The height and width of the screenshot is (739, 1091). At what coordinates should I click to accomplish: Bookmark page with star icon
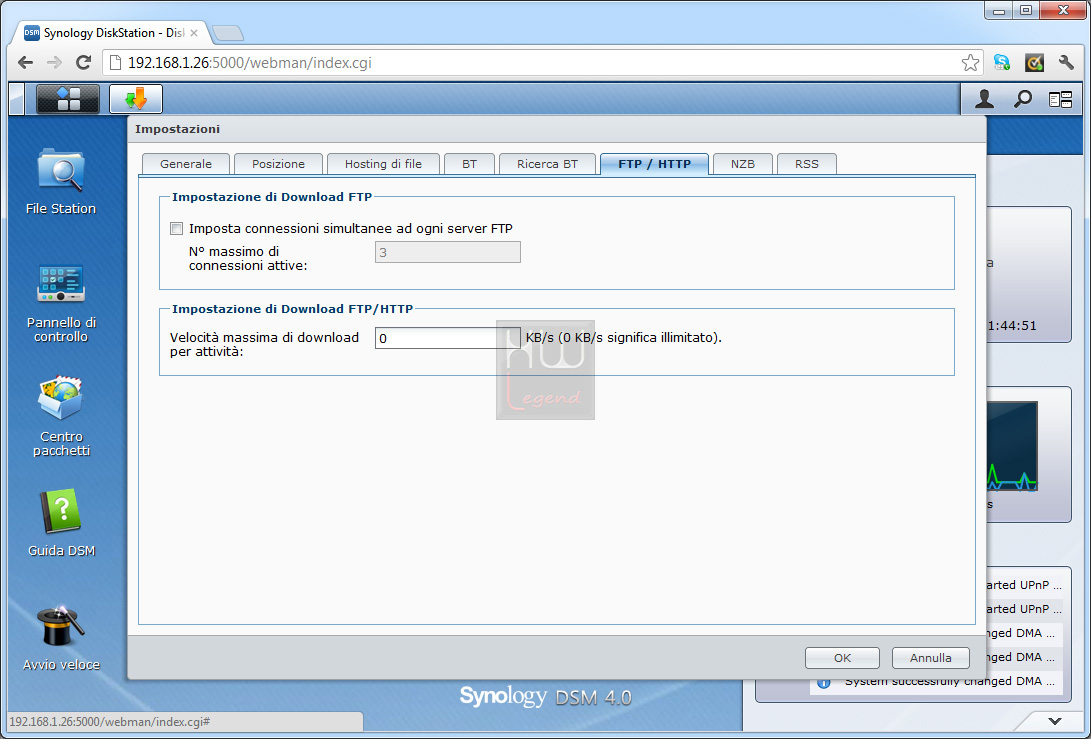970,63
